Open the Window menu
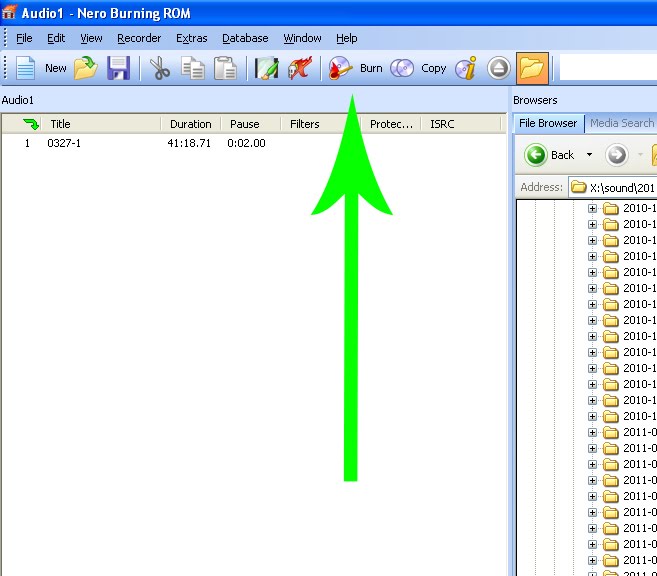657x576 pixels. [302, 38]
